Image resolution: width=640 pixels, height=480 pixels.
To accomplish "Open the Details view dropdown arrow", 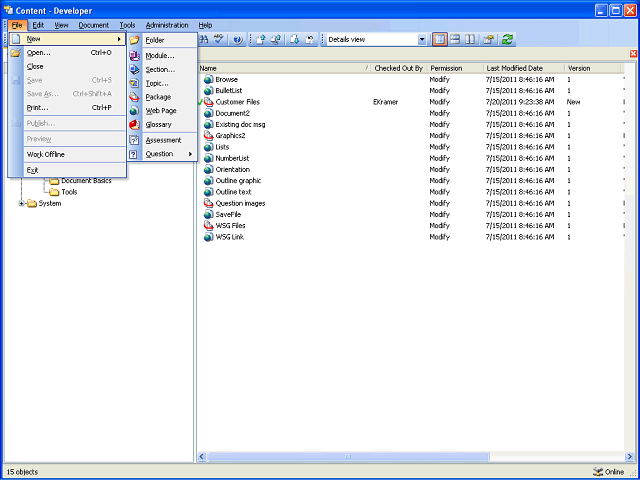I will (422, 40).
